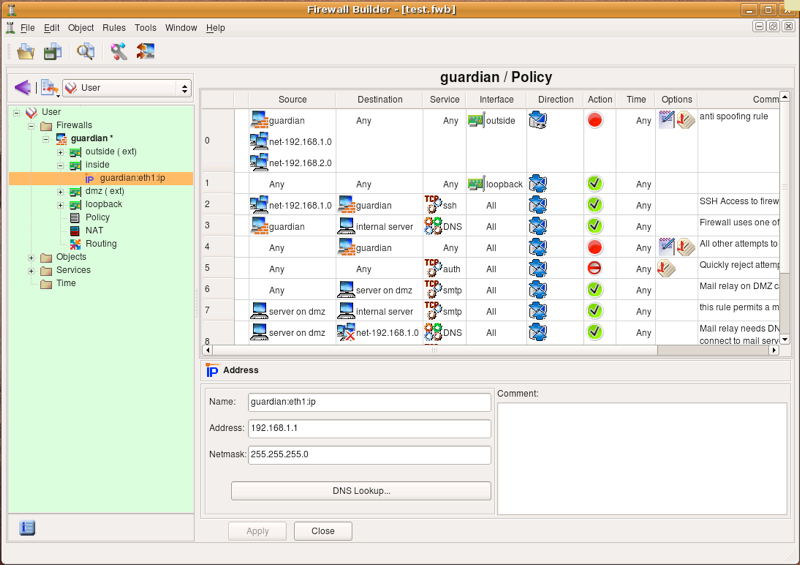Click the Close button in editor panel
This screenshot has height=565, width=800.
click(323, 531)
